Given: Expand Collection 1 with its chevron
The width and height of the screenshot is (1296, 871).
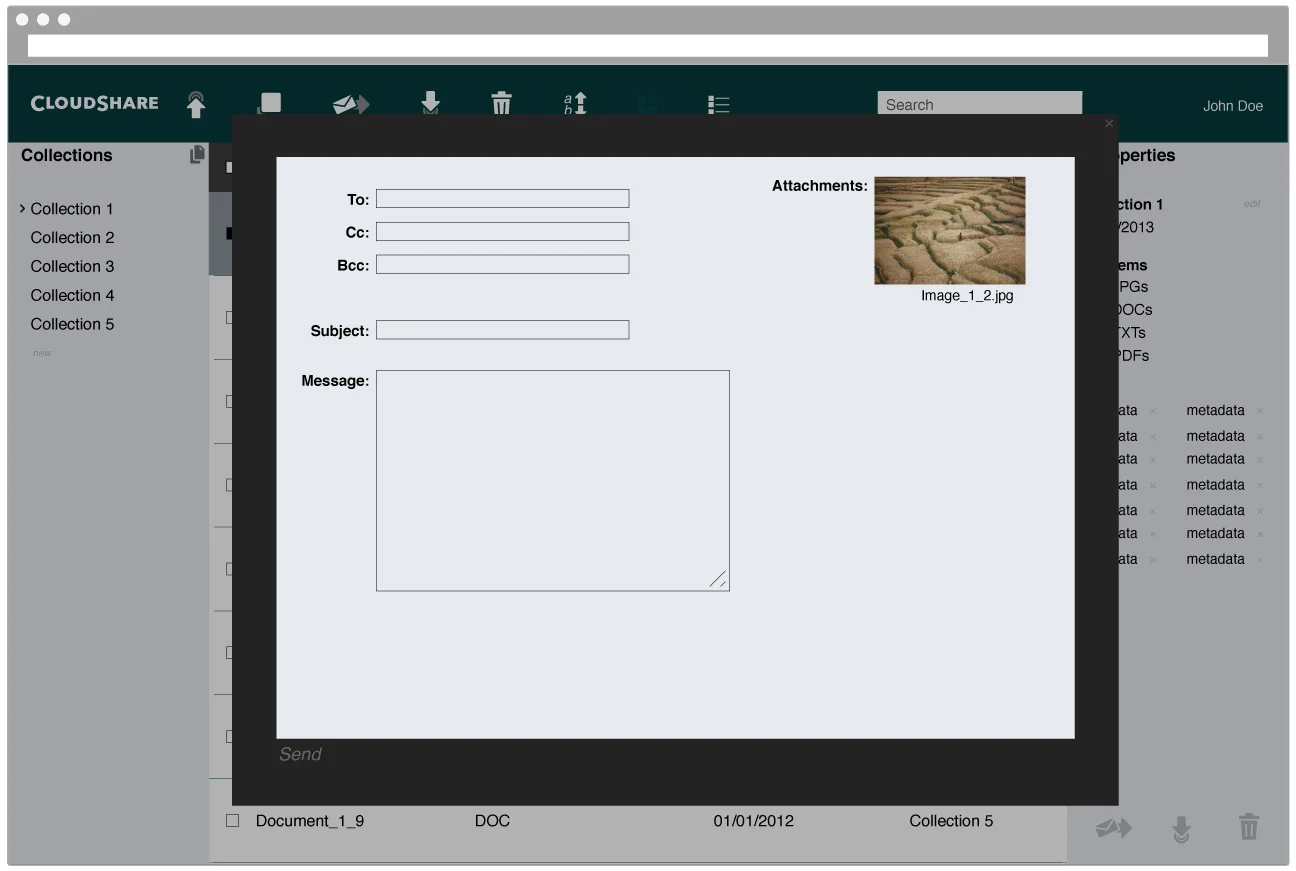Looking at the screenshot, I should click(x=22, y=208).
